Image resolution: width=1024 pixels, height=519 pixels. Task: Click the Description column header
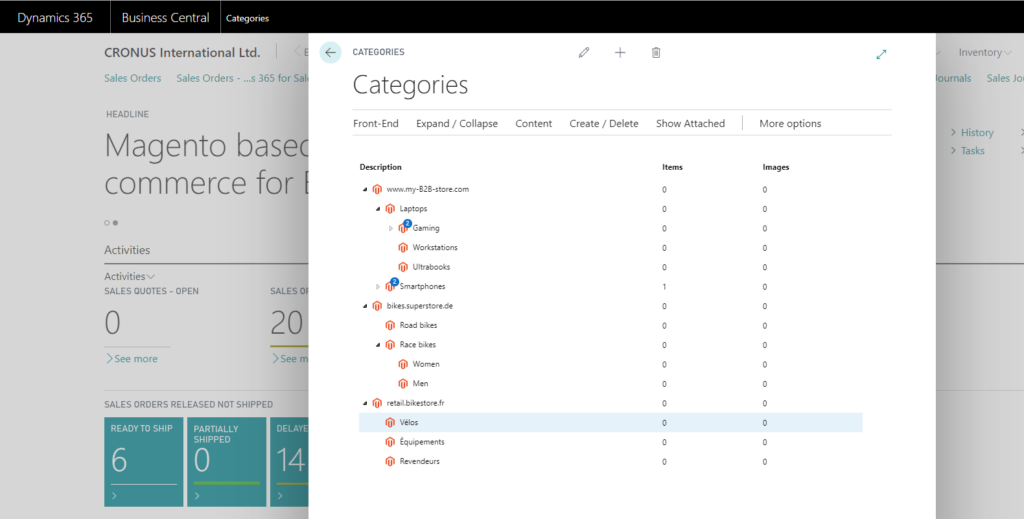381,167
